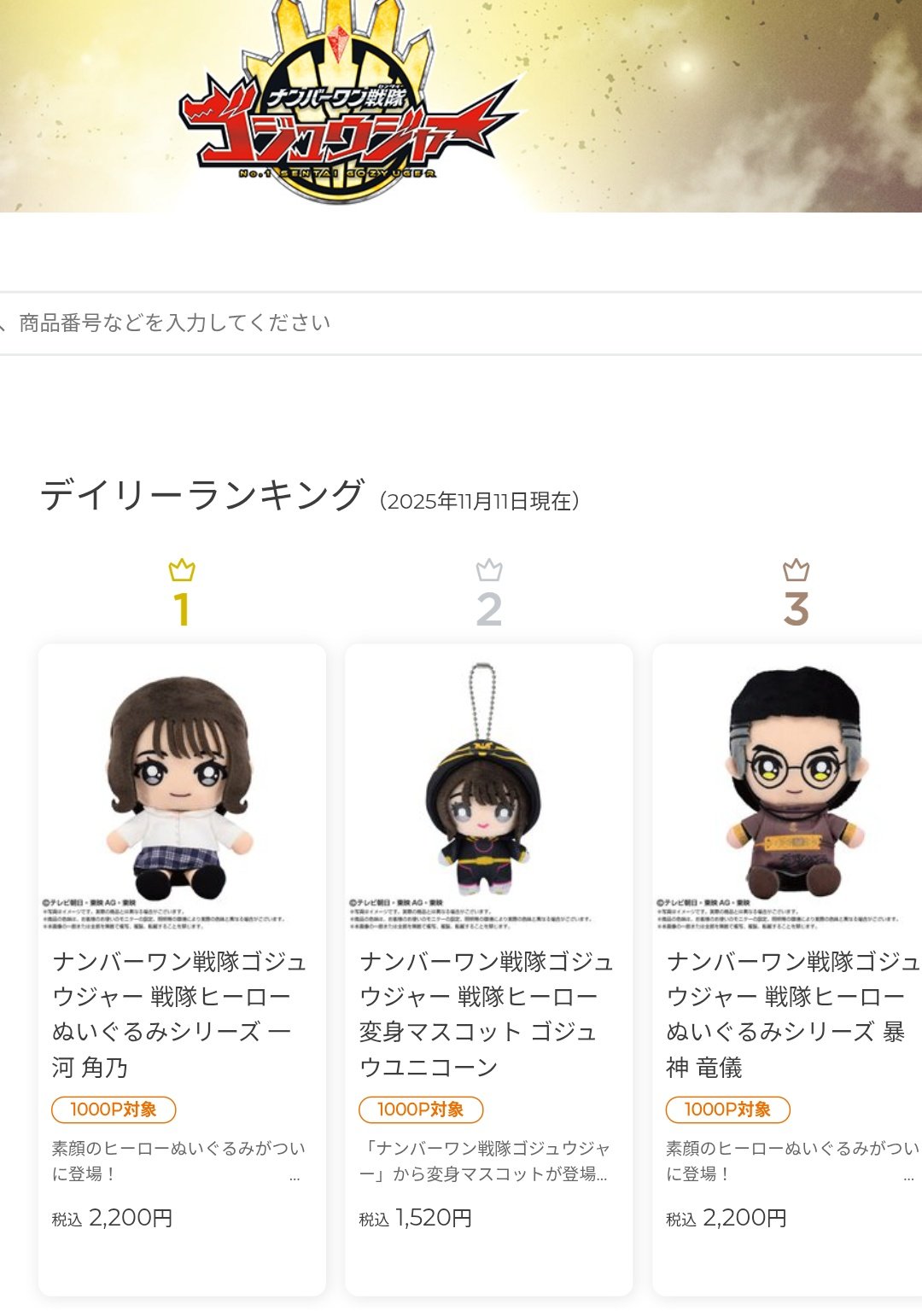Click the silver crown rank 2 icon
922x1316 pixels.
(489, 570)
